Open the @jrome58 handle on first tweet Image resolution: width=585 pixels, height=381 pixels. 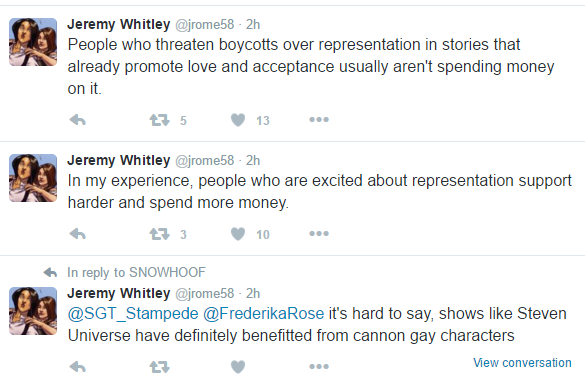(204, 25)
